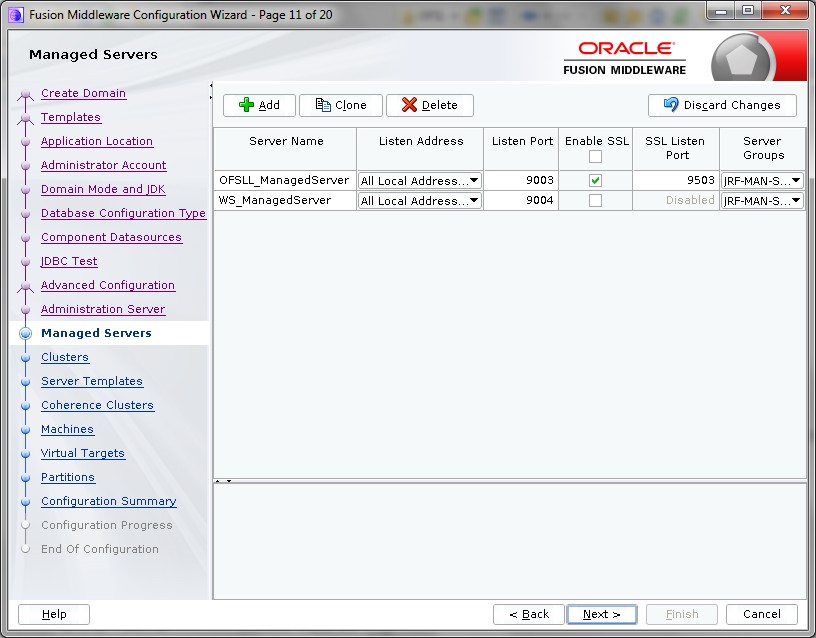Click SSL Listen Port 9503 field
This screenshot has height=638, width=816.
point(675,180)
